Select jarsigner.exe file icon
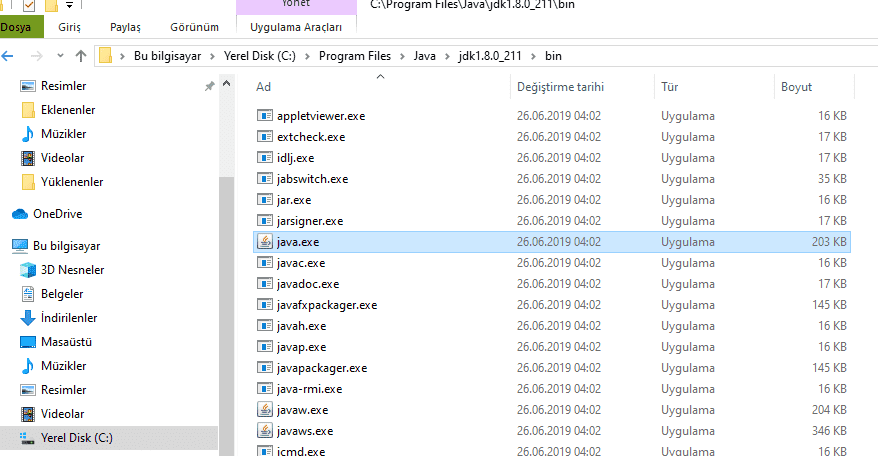The image size is (878, 456). coord(264,221)
